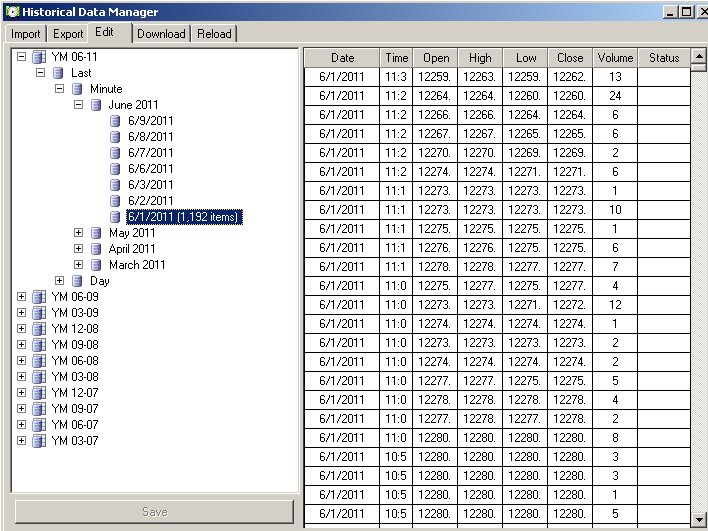
Task: Click the database icon beside YM 12-08
Action: 39,329
